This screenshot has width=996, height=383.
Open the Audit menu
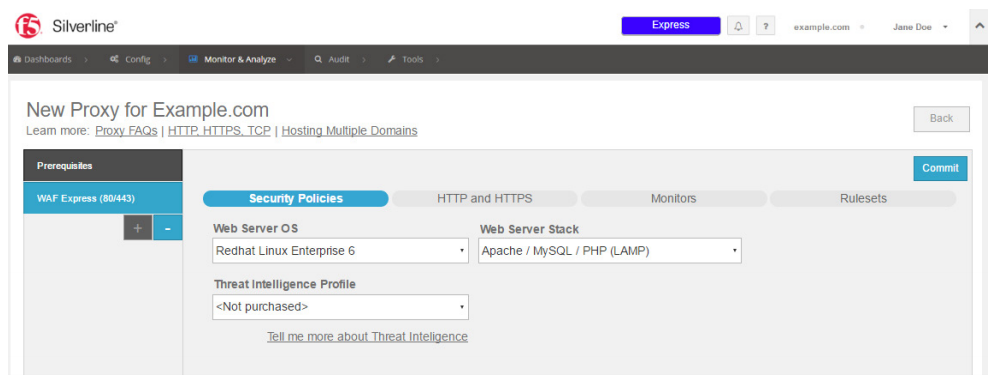click(x=340, y=60)
